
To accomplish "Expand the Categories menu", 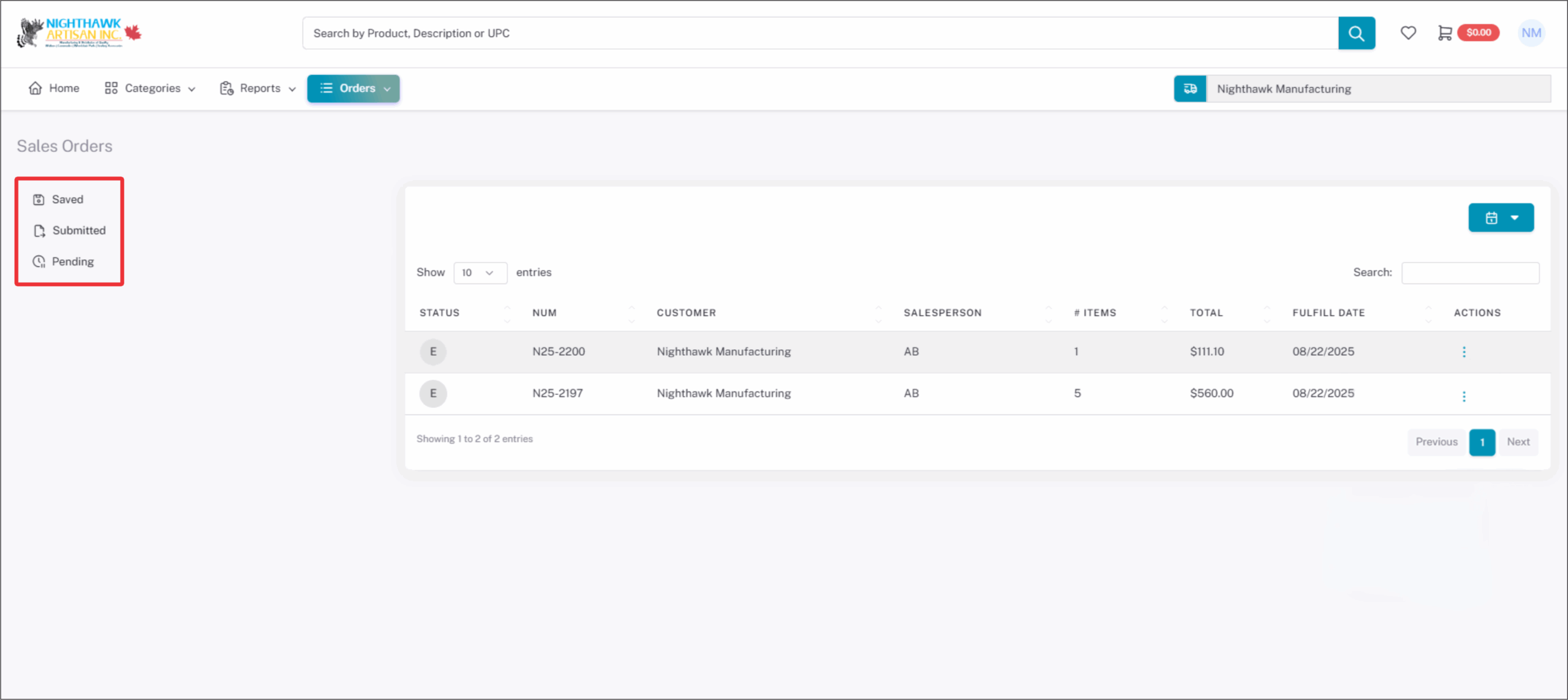I will click(x=150, y=88).
